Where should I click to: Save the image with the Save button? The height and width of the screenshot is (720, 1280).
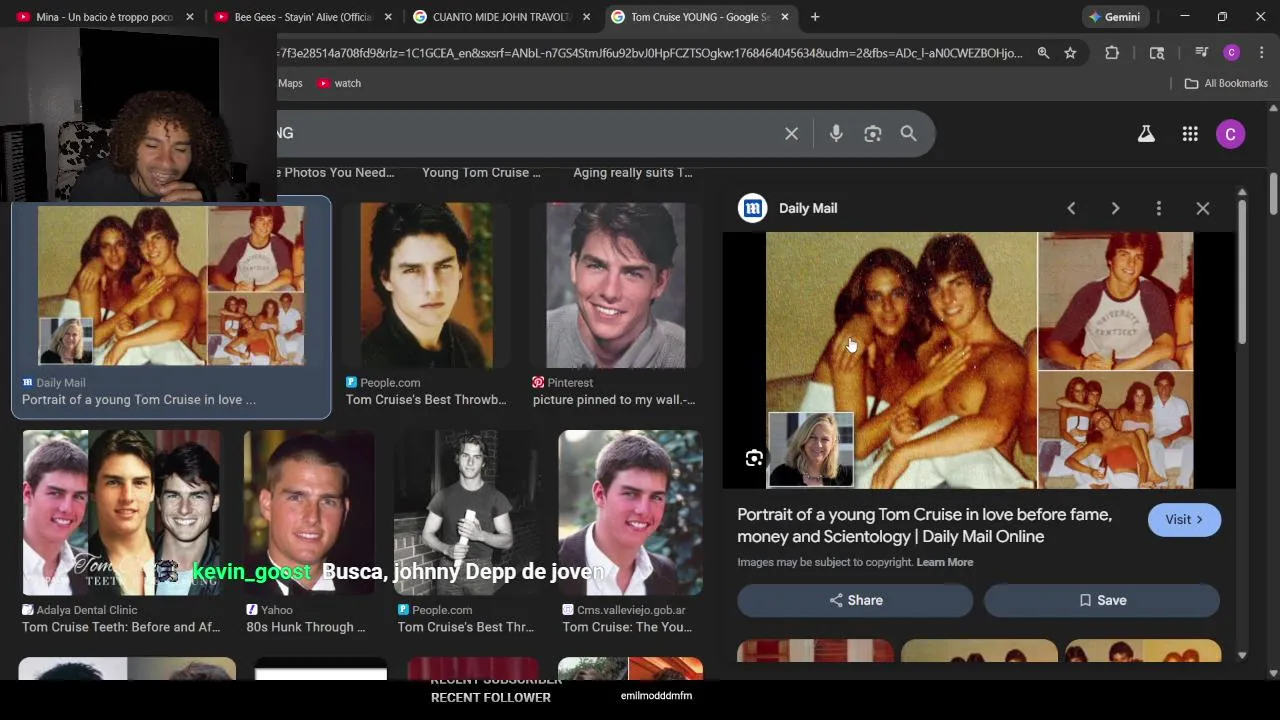tap(1102, 600)
